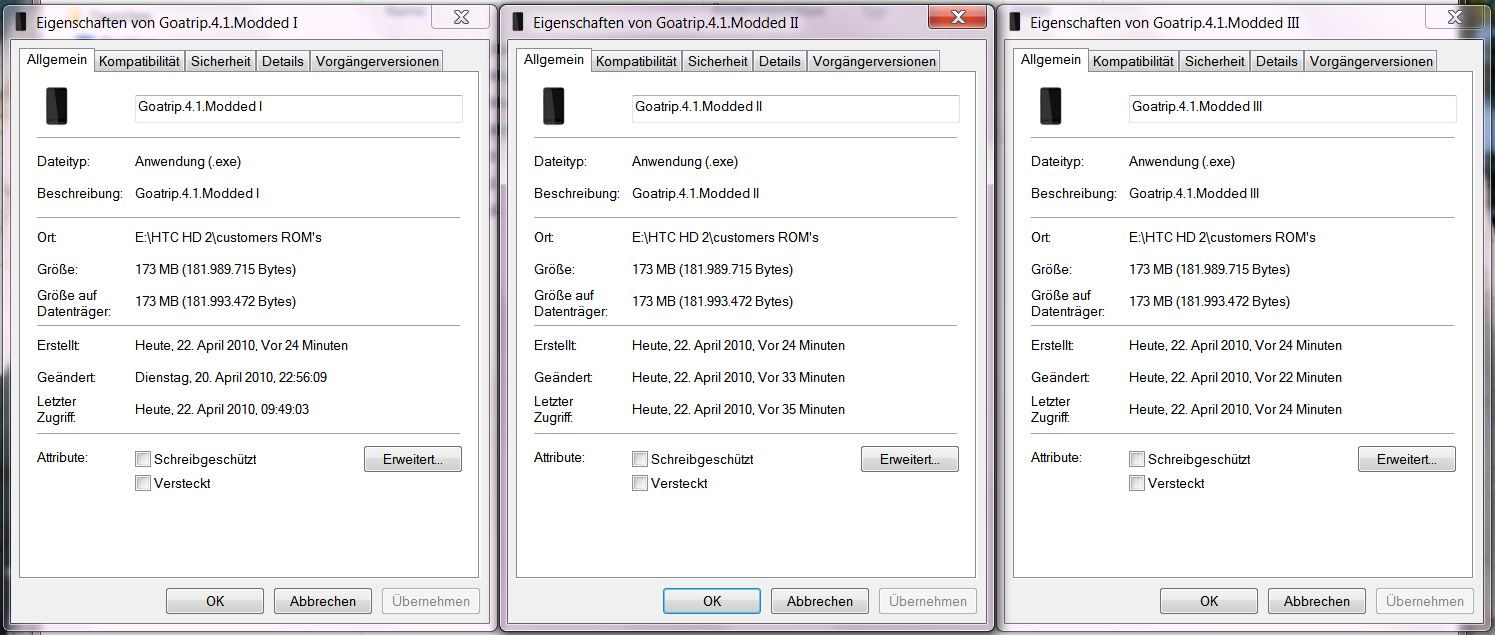Open Sicherheit tab in Modded II window
Screen dimensions: 1495x635
pyautogui.click(x=718, y=61)
